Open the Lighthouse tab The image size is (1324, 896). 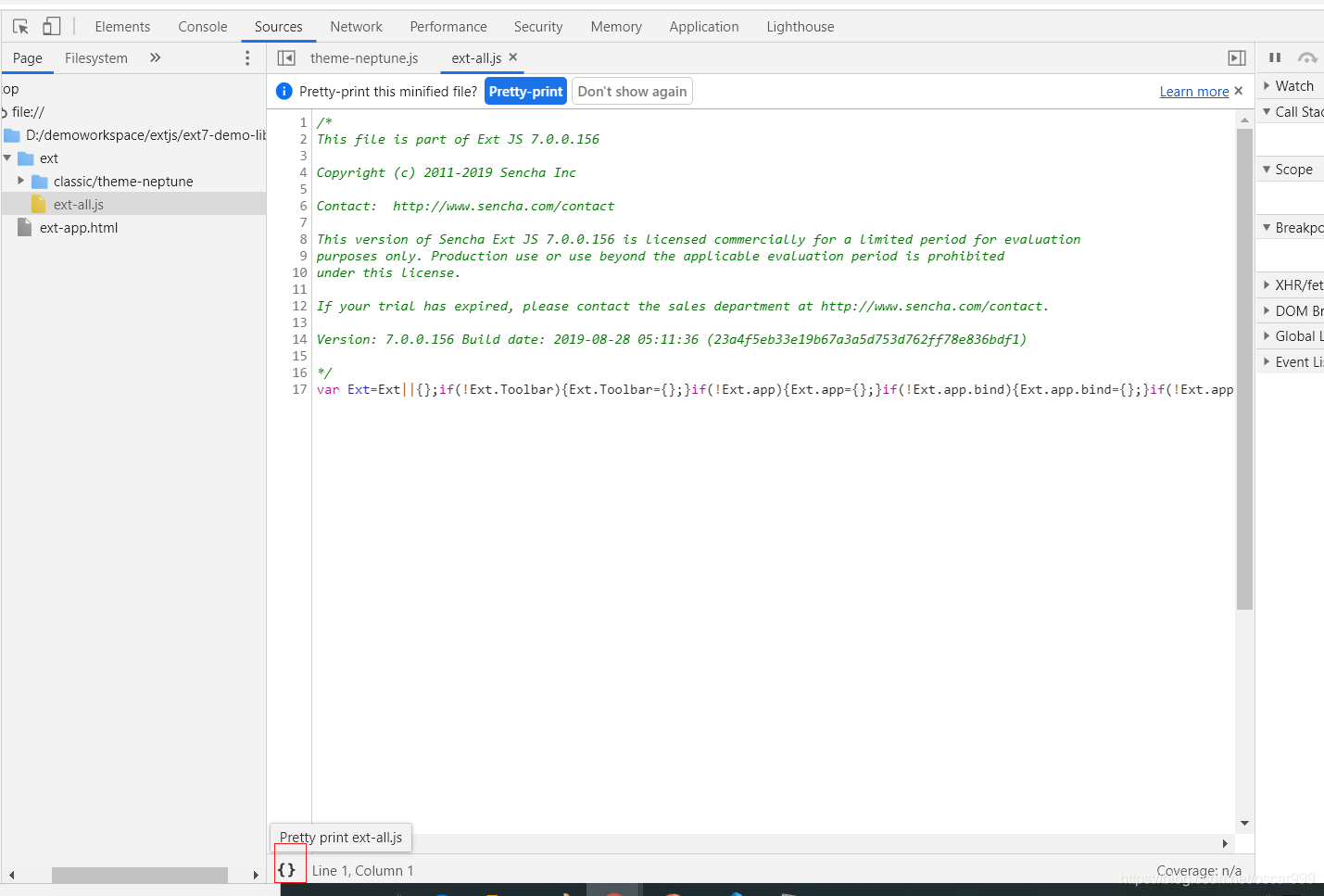tap(801, 27)
